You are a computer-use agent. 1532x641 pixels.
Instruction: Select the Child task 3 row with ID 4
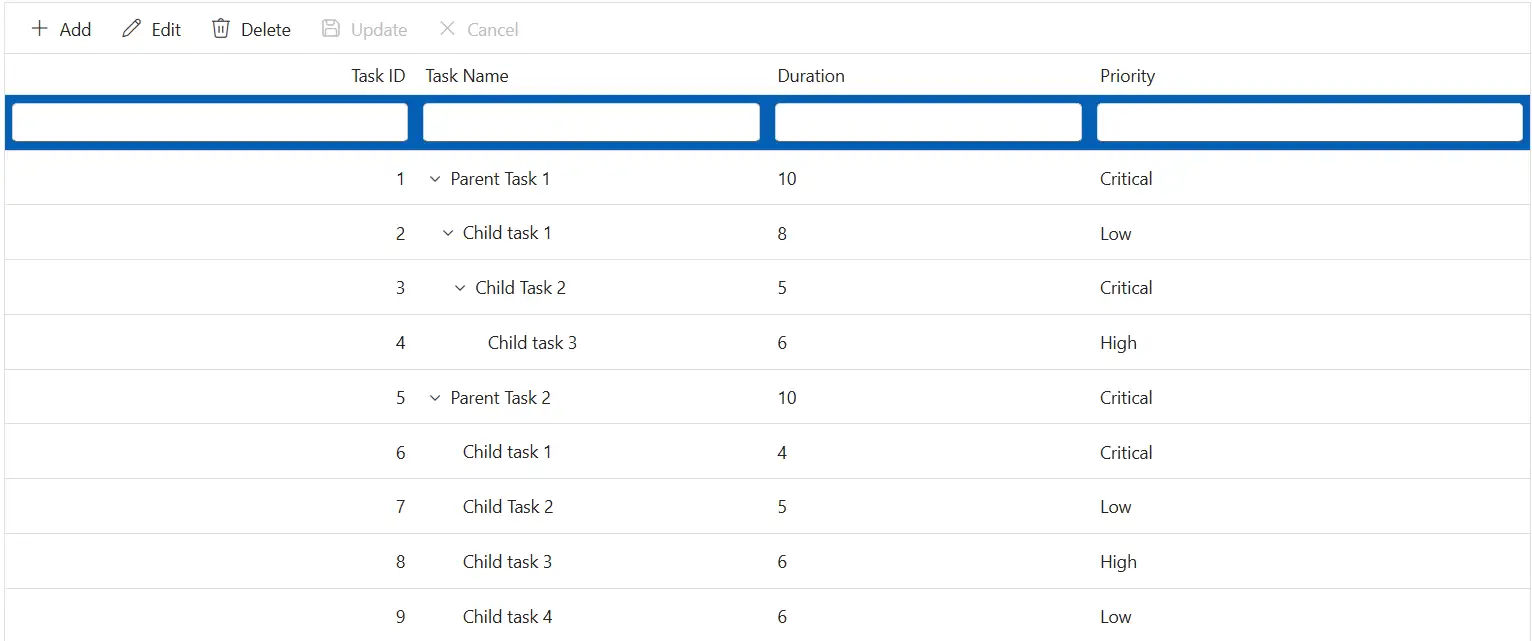[767, 343]
